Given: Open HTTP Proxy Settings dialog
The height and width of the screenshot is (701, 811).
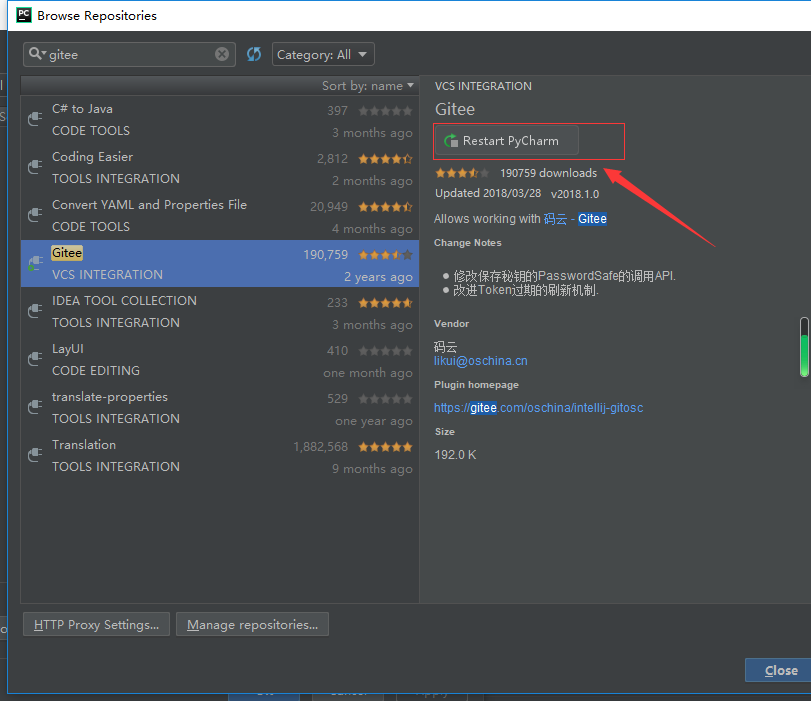Looking at the screenshot, I should coord(96,624).
